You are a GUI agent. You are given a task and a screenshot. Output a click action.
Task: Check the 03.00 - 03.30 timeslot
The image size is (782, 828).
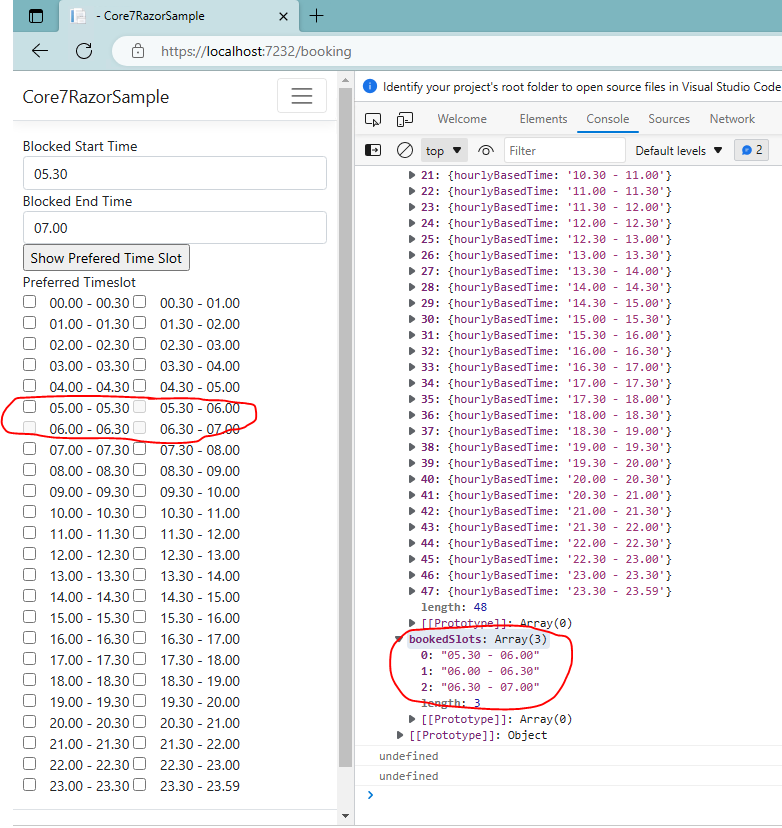coord(30,365)
